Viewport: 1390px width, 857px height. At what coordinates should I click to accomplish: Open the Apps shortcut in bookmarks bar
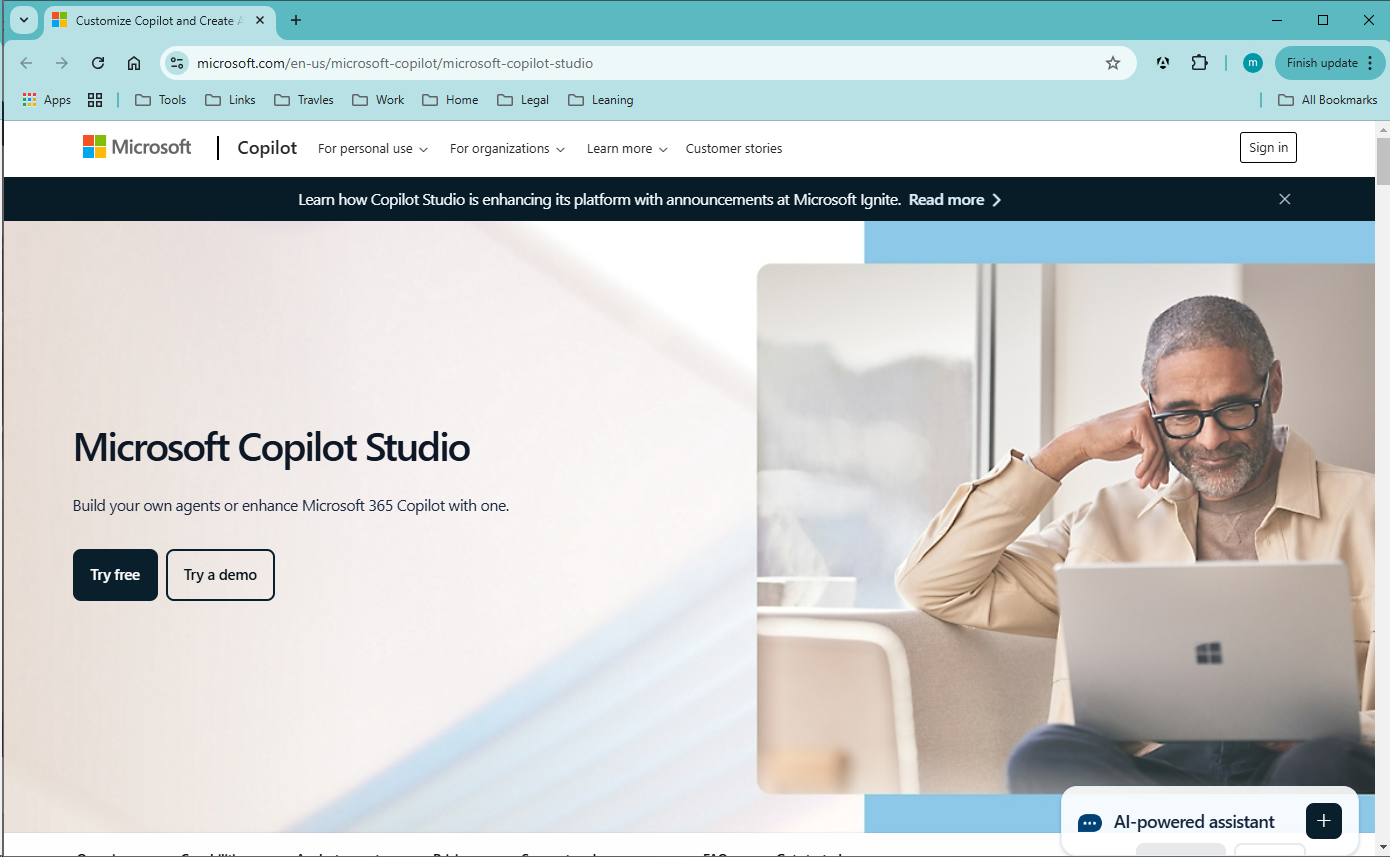(47, 100)
